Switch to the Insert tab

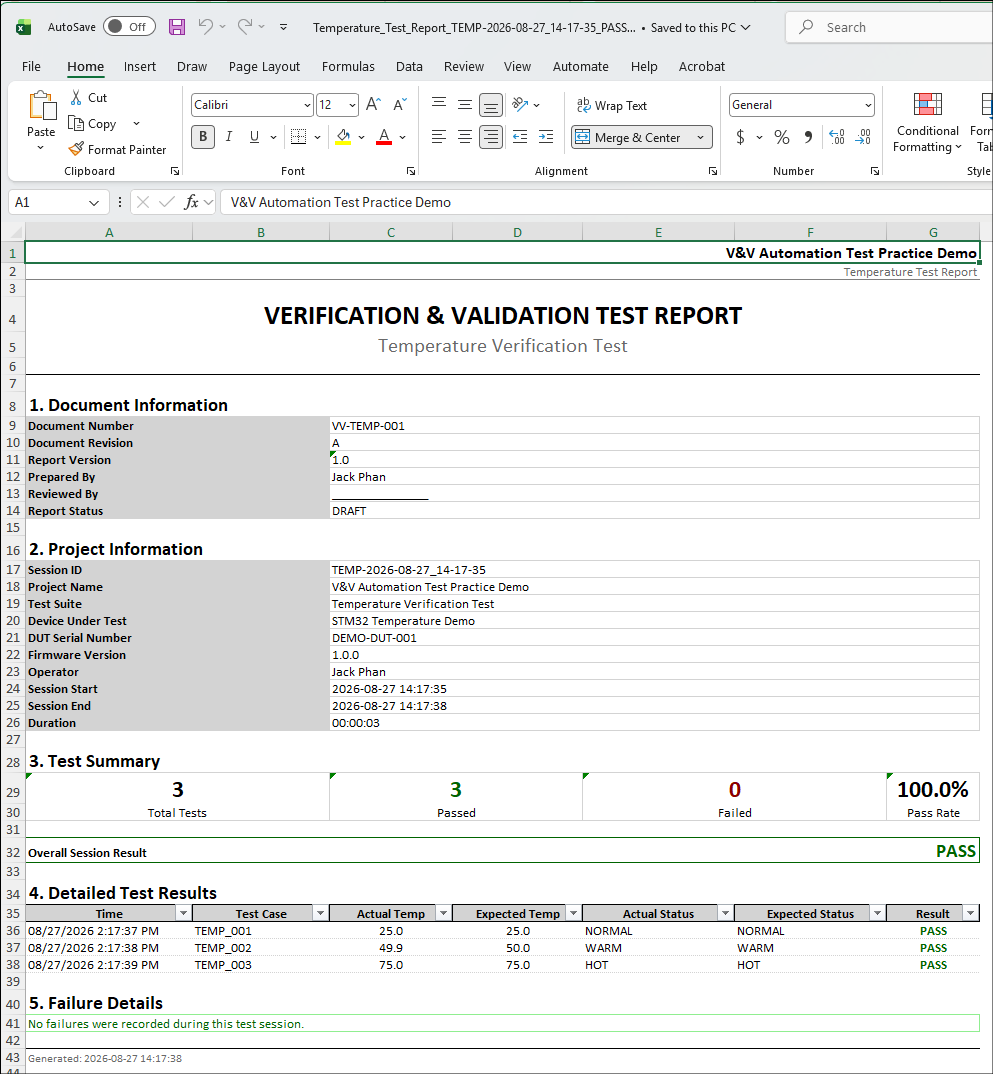tap(140, 66)
